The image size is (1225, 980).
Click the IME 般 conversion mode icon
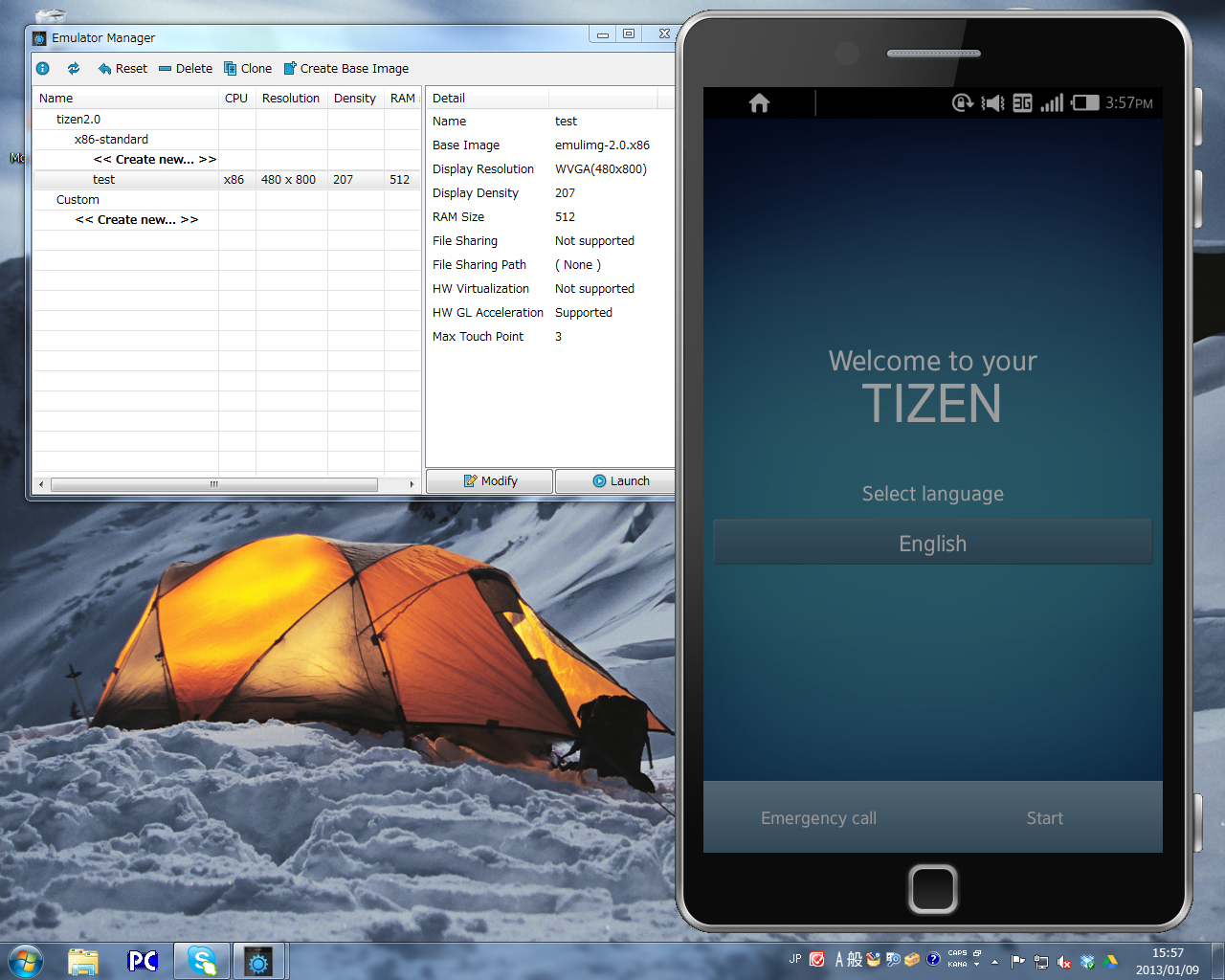tap(855, 959)
